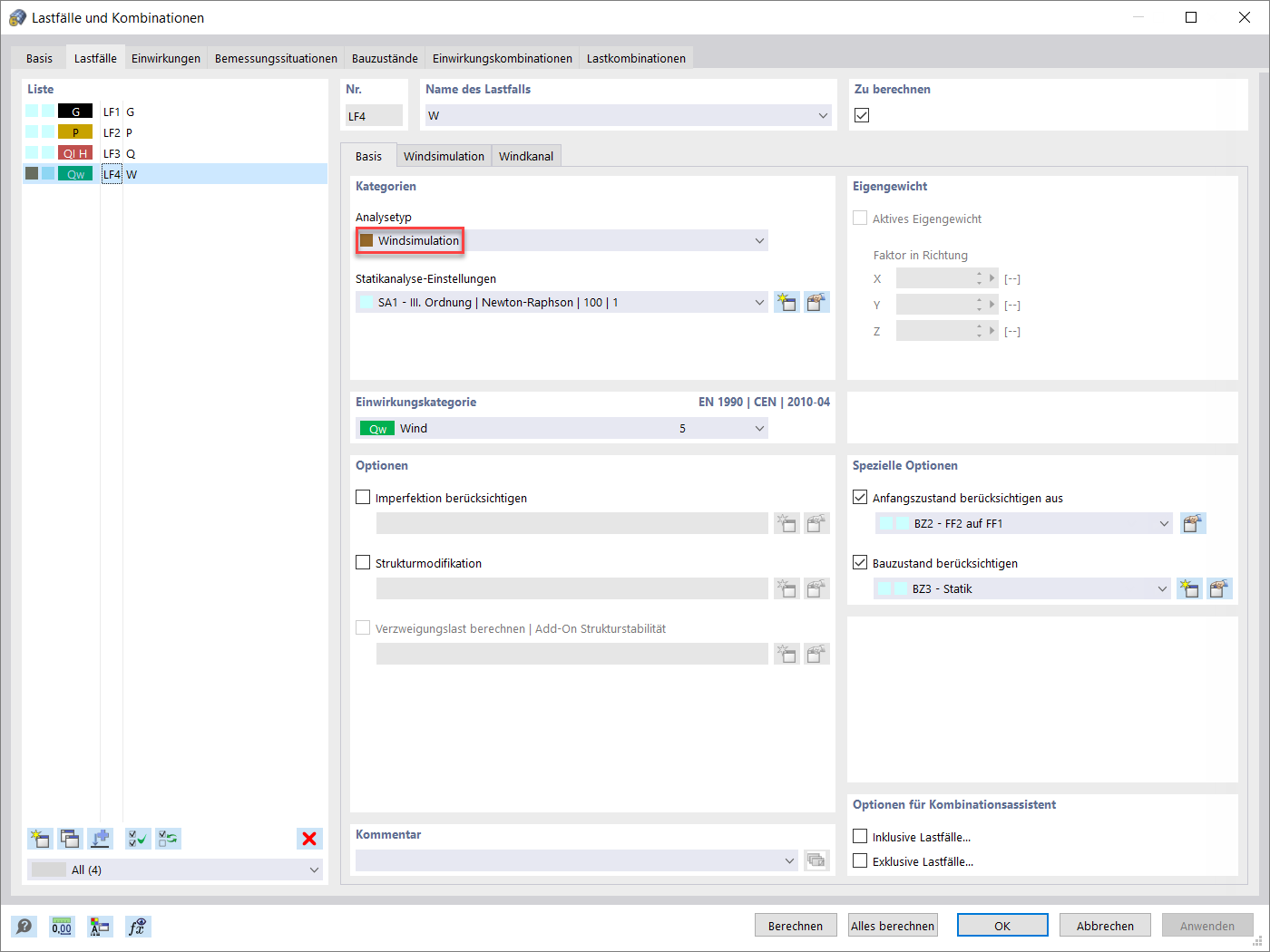This screenshot has width=1270, height=952.
Task: Click the Anwenden button
Action: [x=1207, y=926]
